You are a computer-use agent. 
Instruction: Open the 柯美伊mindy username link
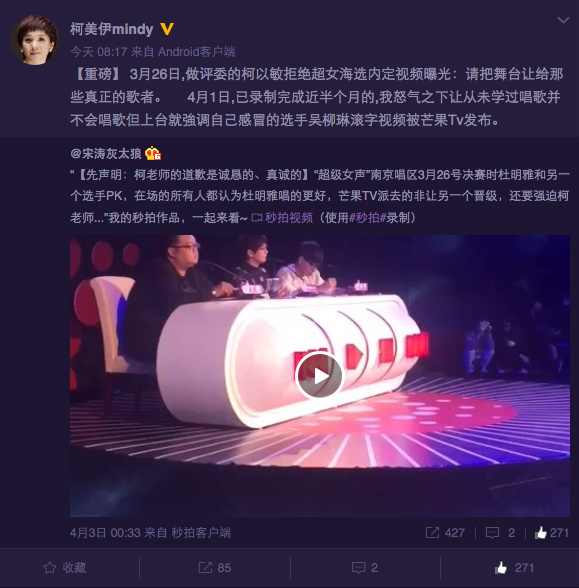(112, 29)
